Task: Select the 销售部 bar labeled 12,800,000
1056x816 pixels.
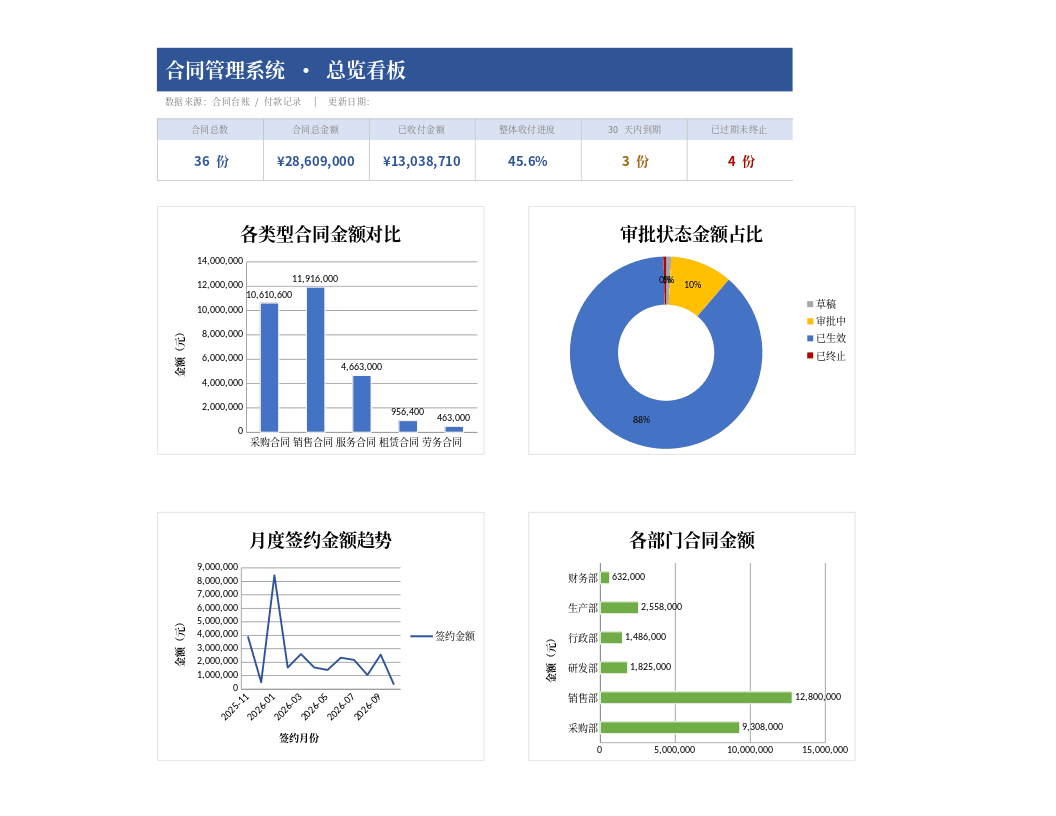Action: pyautogui.click(x=696, y=698)
